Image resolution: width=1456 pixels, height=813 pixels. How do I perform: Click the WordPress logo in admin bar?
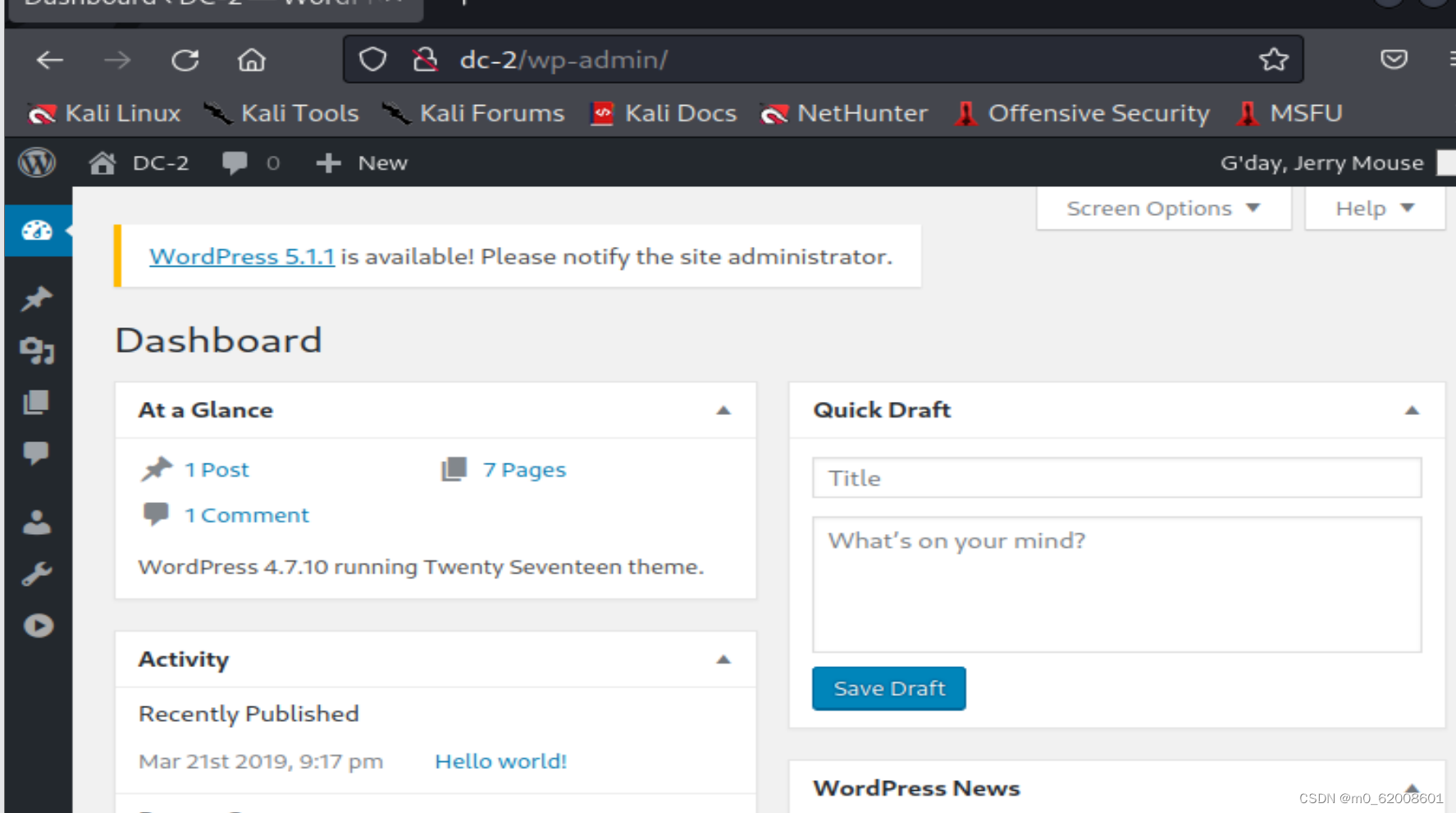tap(37, 162)
